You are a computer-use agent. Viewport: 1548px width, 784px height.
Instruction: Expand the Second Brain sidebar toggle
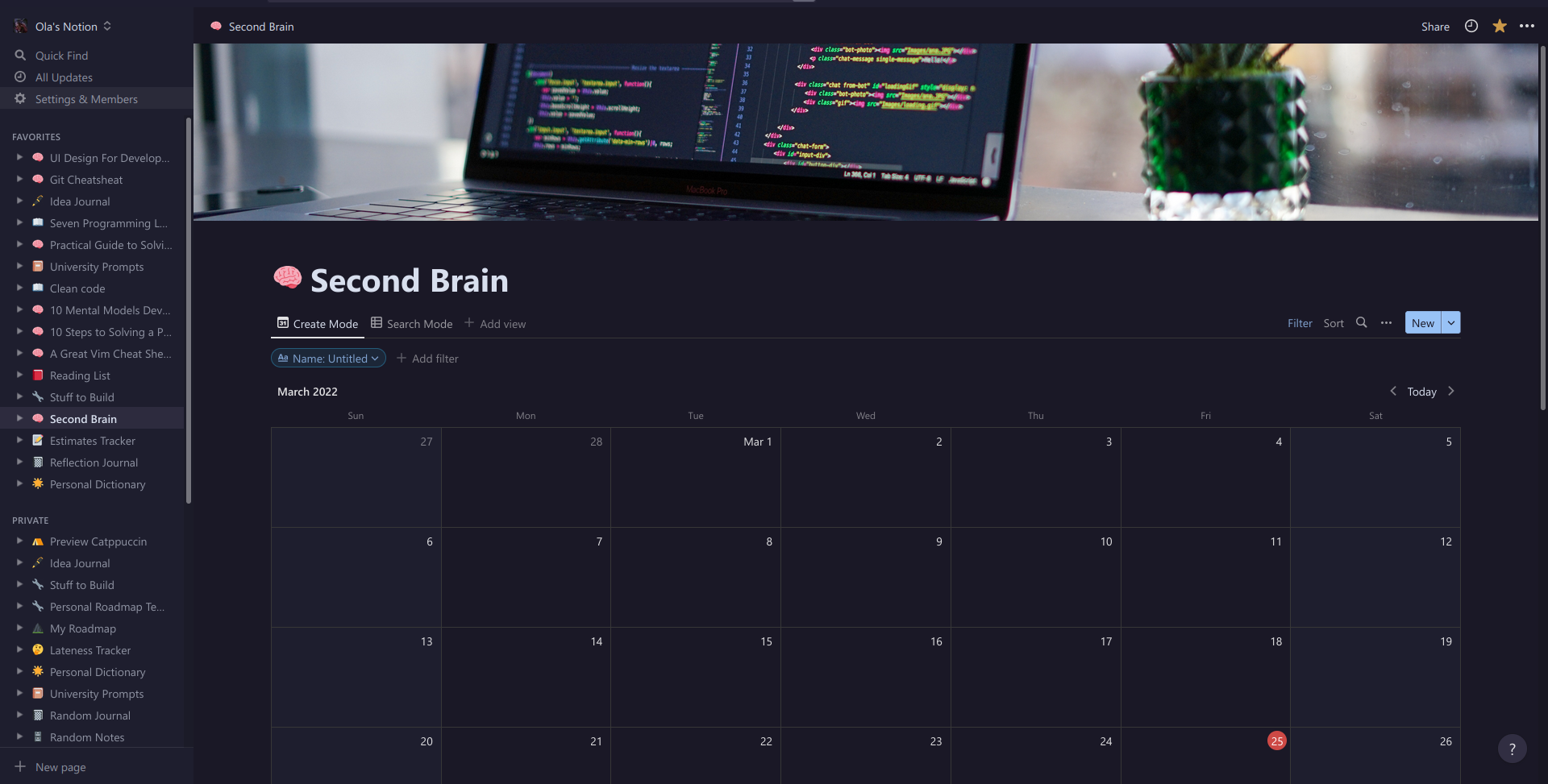19,418
